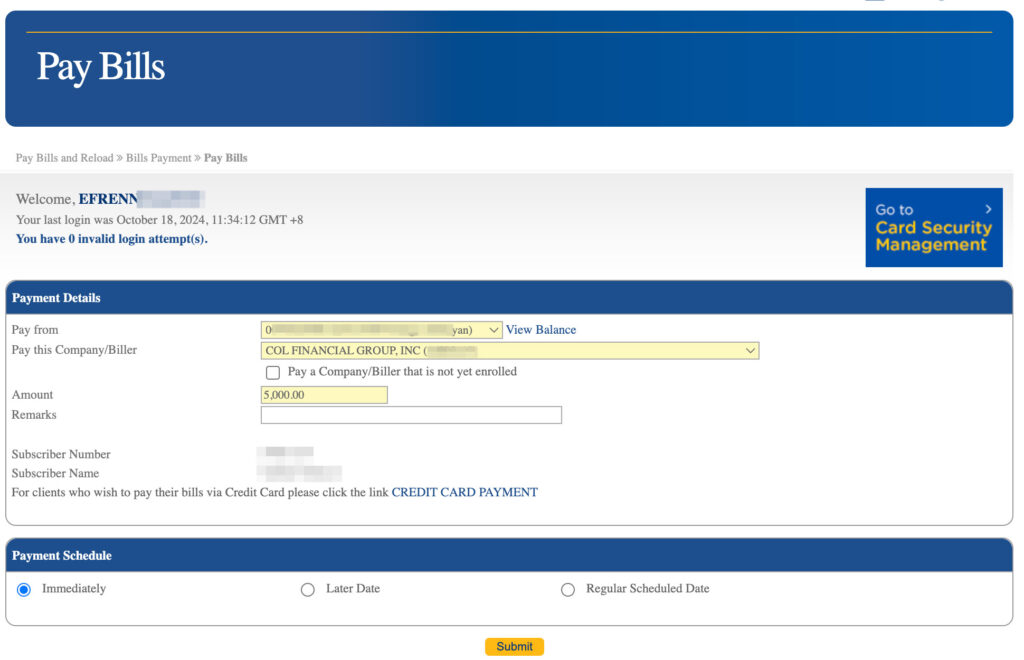The width and height of the screenshot is (1024, 660).
Task: Select the Immediately payment schedule
Action: [23, 589]
